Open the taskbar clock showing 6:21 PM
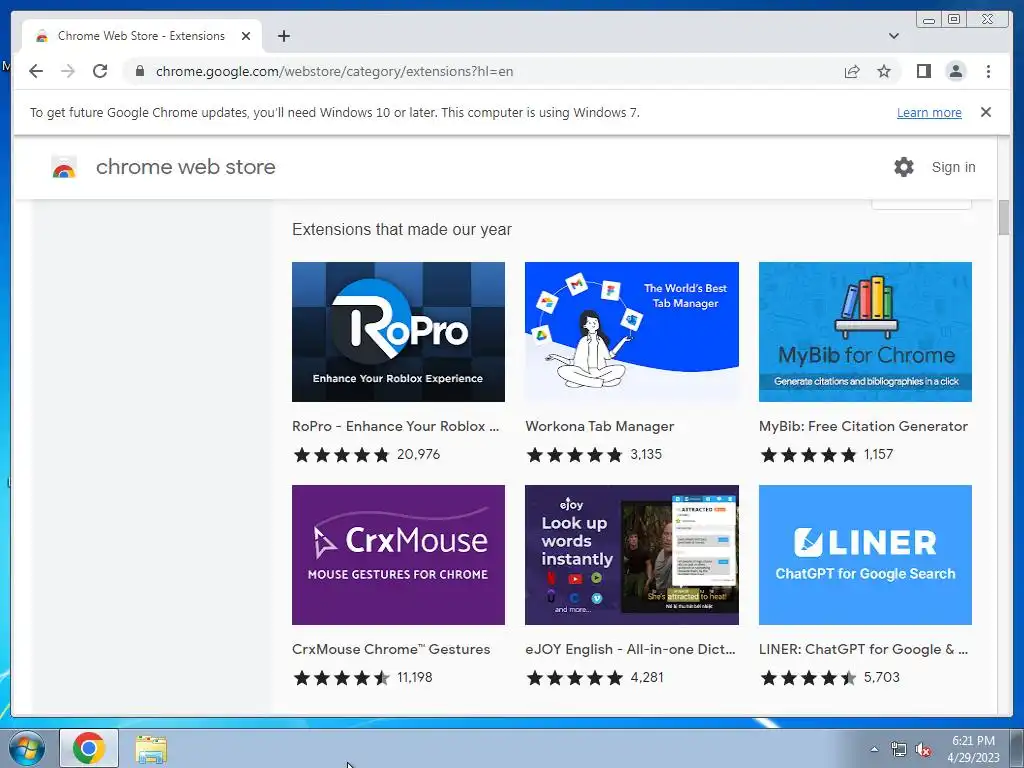 [x=973, y=749]
